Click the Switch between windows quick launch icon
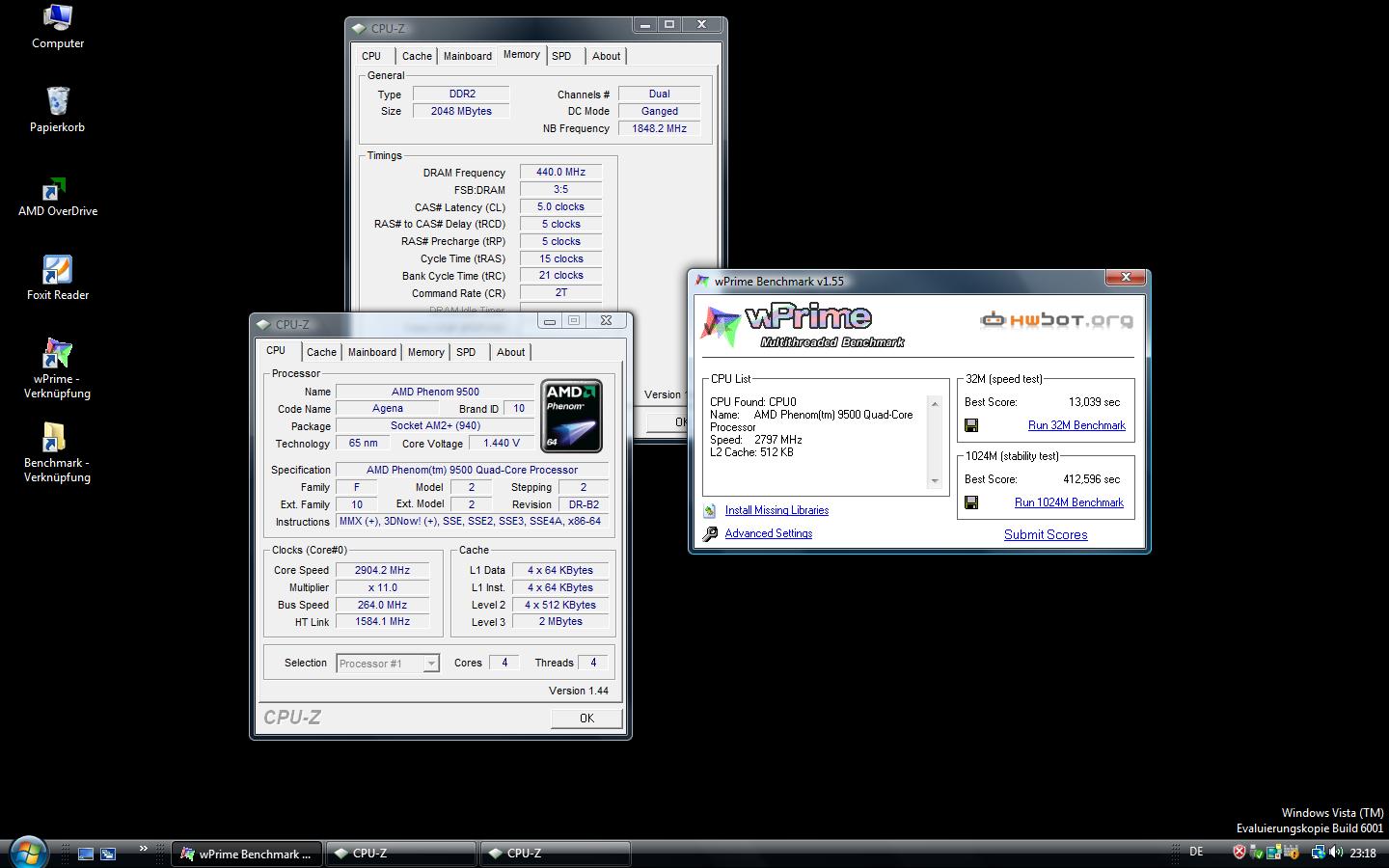The image size is (1389, 868). pyautogui.click(x=109, y=854)
